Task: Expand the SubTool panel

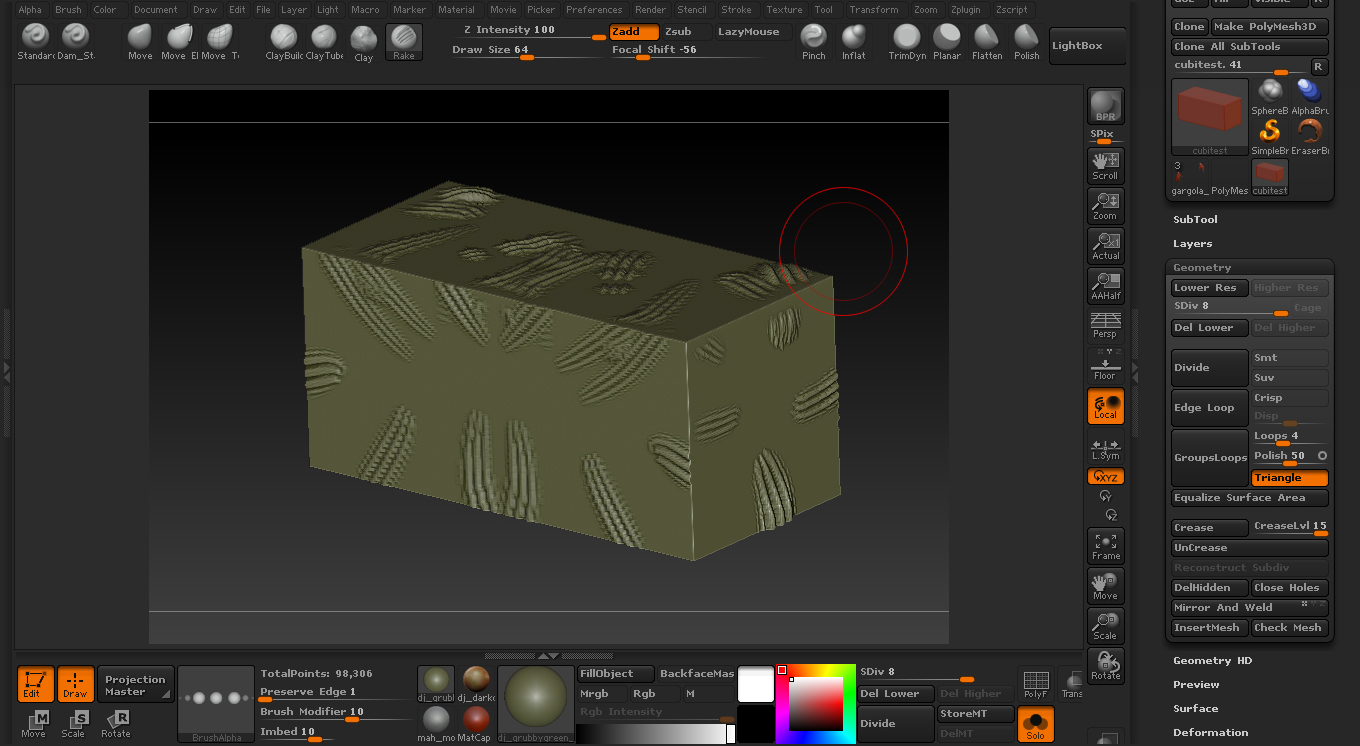Action: pyautogui.click(x=1196, y=219)
